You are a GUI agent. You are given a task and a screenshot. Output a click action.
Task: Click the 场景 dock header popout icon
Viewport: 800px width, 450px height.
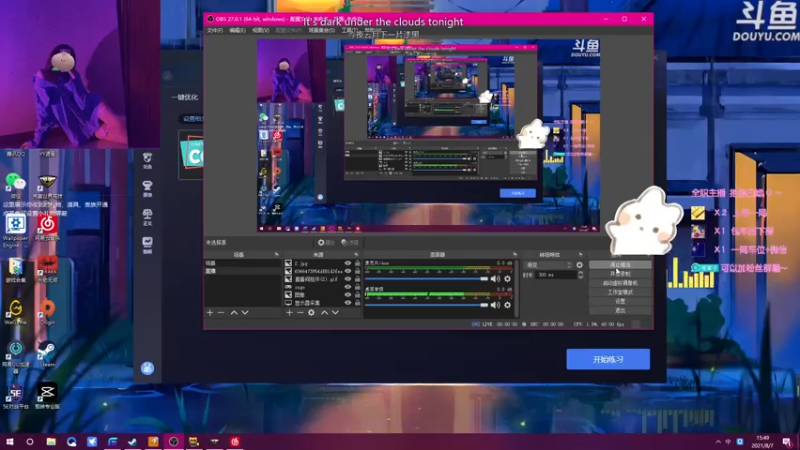coord(277,254)
